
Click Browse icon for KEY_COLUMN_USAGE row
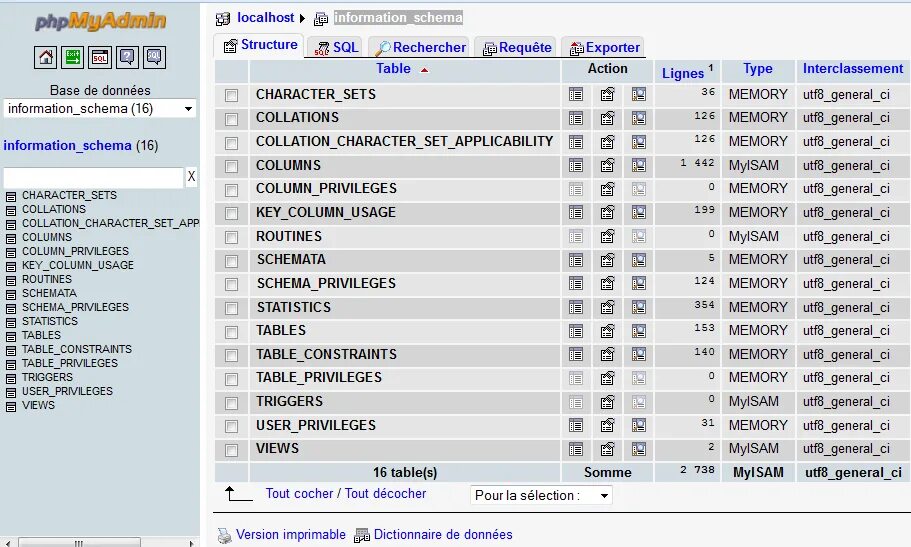point(576,212)
